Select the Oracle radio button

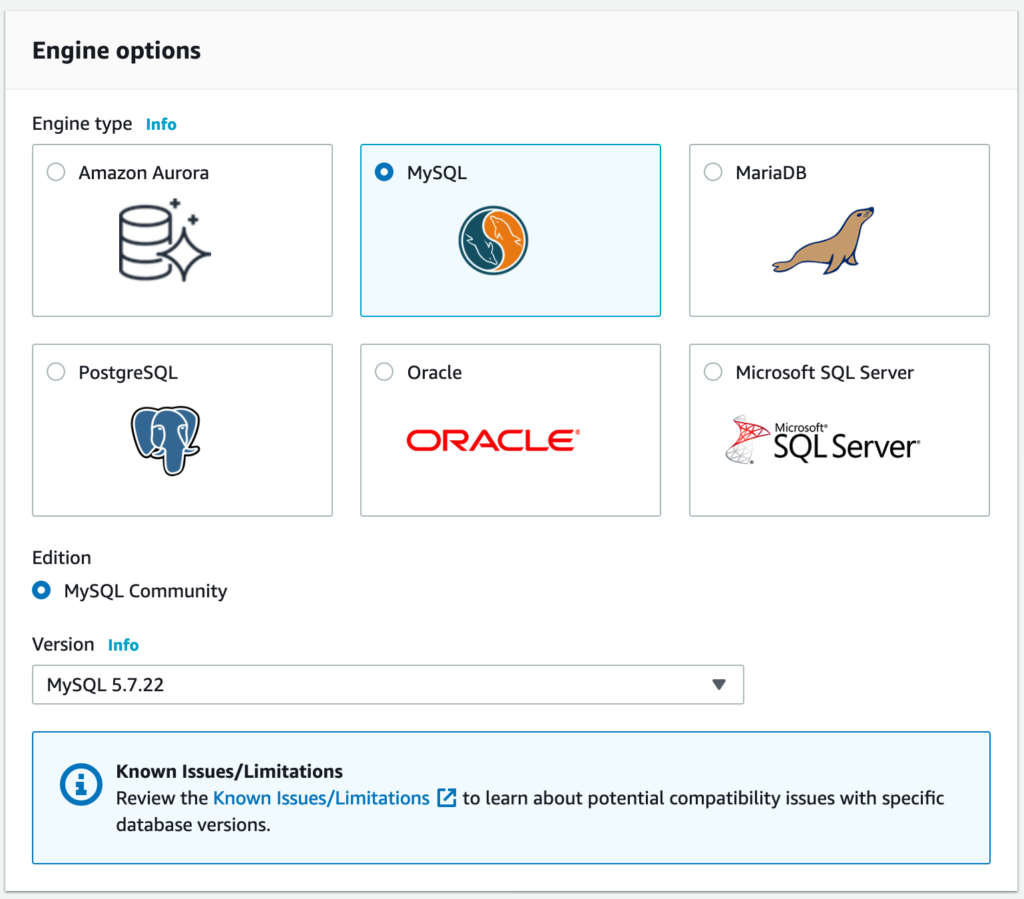(384, 372)
